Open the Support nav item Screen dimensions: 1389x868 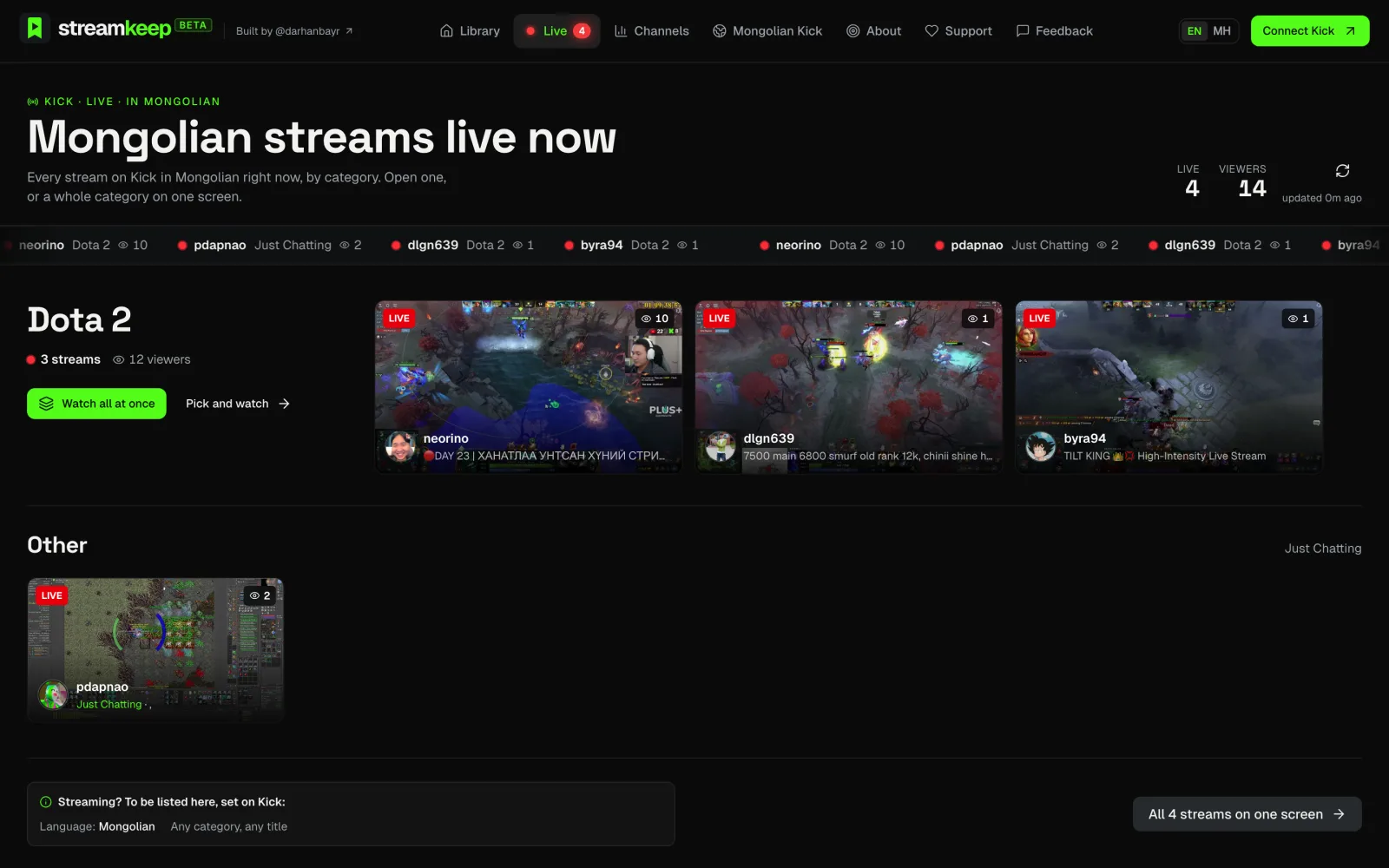tap(958, 31)
